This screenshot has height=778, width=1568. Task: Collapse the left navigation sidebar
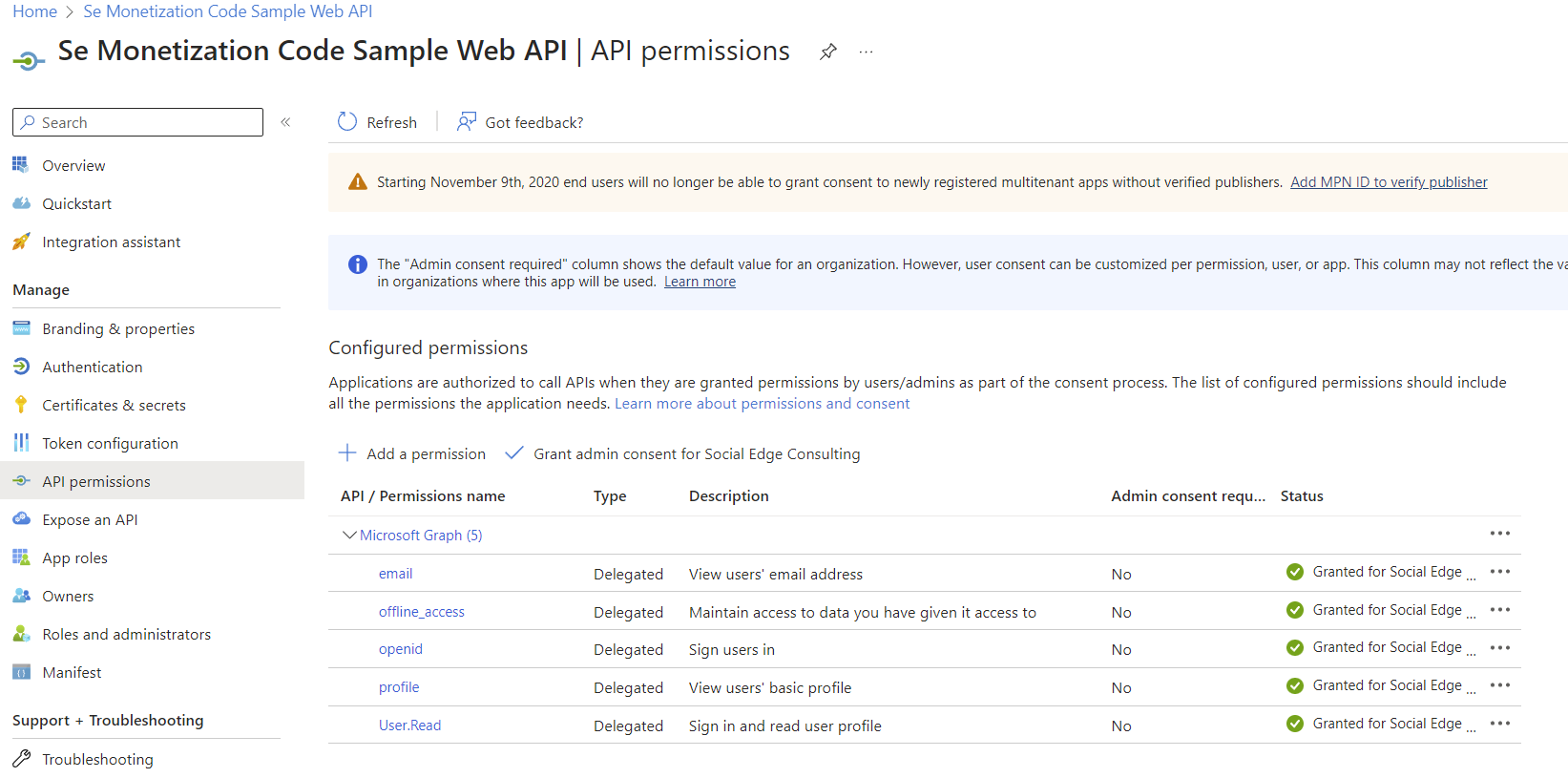(x=285, y=122)
